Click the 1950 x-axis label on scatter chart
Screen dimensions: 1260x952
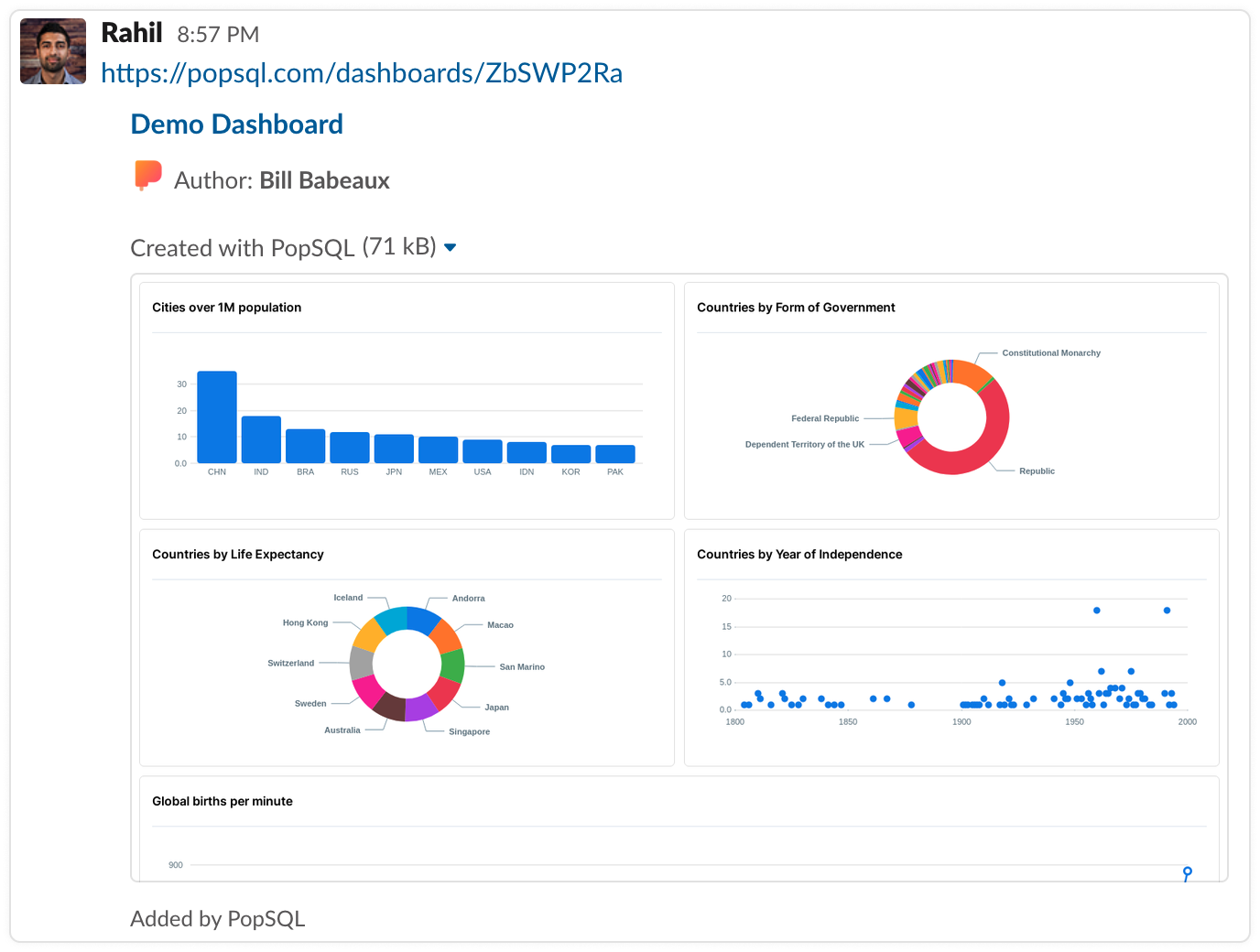(x=1074, y=722)
